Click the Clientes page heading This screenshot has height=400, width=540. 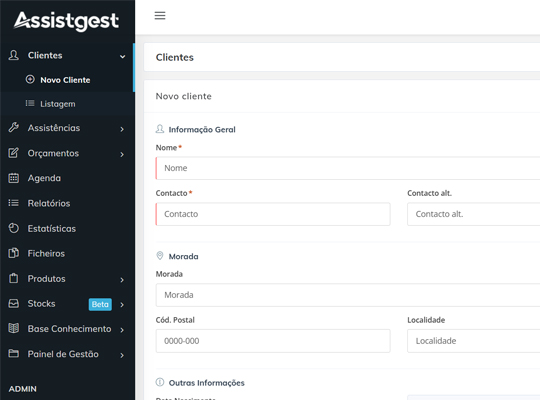pyautogui.click(x=175, y=57)
